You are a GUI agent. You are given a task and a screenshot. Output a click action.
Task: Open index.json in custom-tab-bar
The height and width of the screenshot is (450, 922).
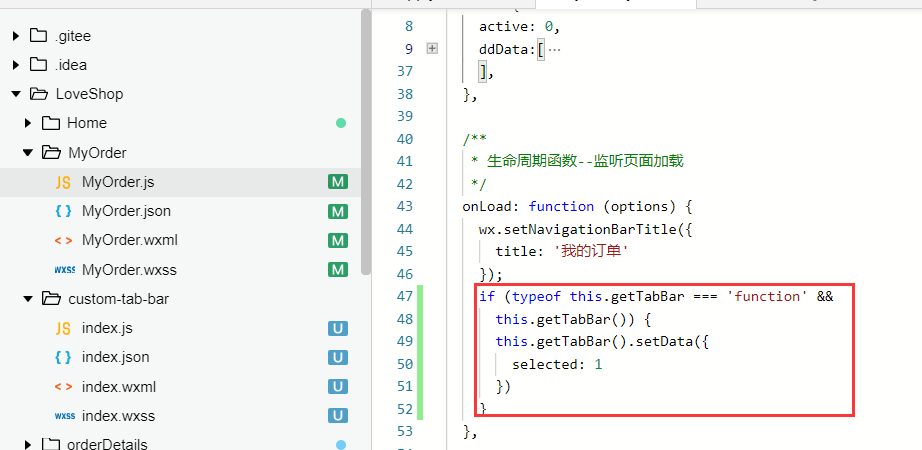(x=115, y=357)
